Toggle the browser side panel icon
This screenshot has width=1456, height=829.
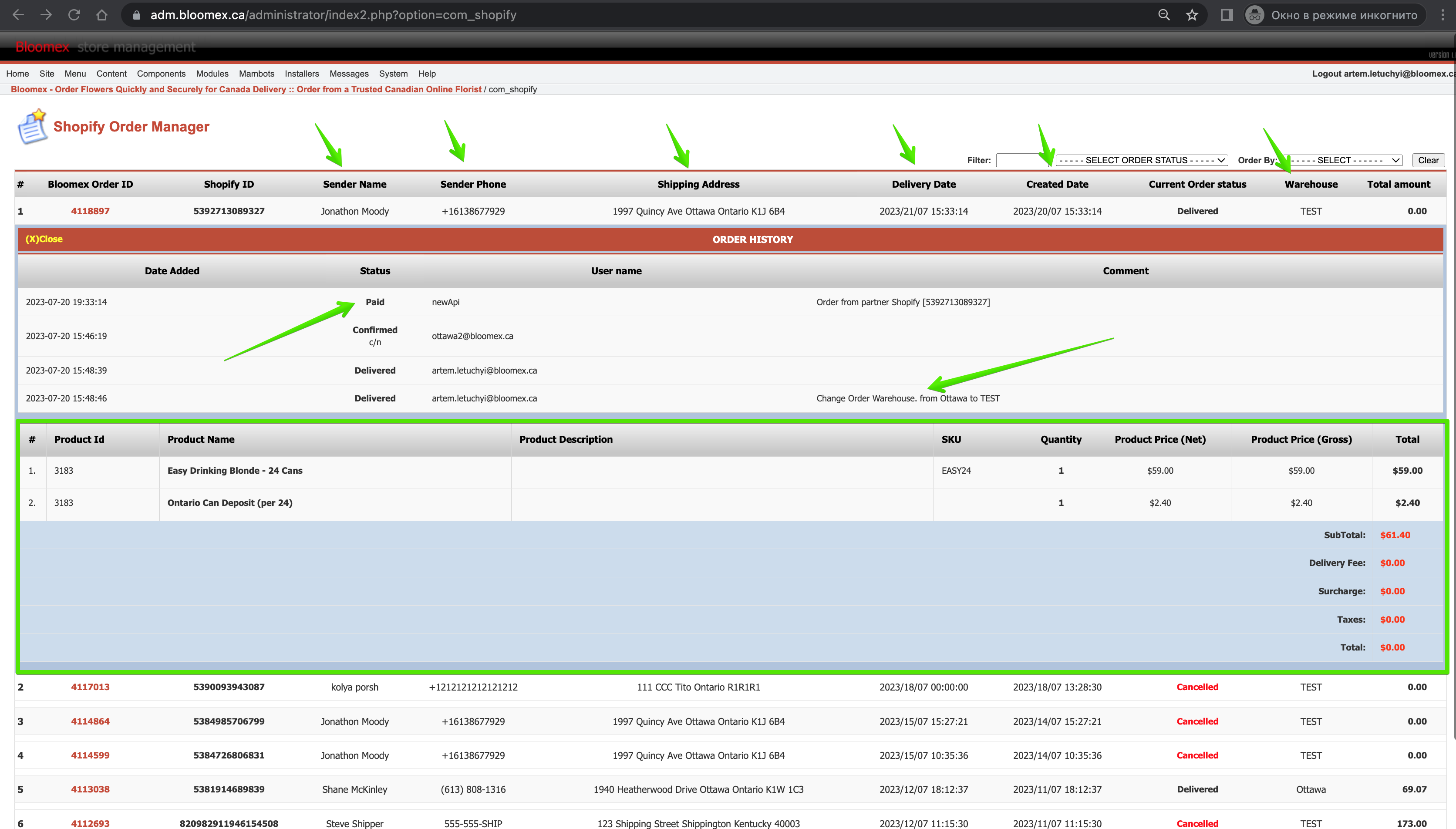1227,15
